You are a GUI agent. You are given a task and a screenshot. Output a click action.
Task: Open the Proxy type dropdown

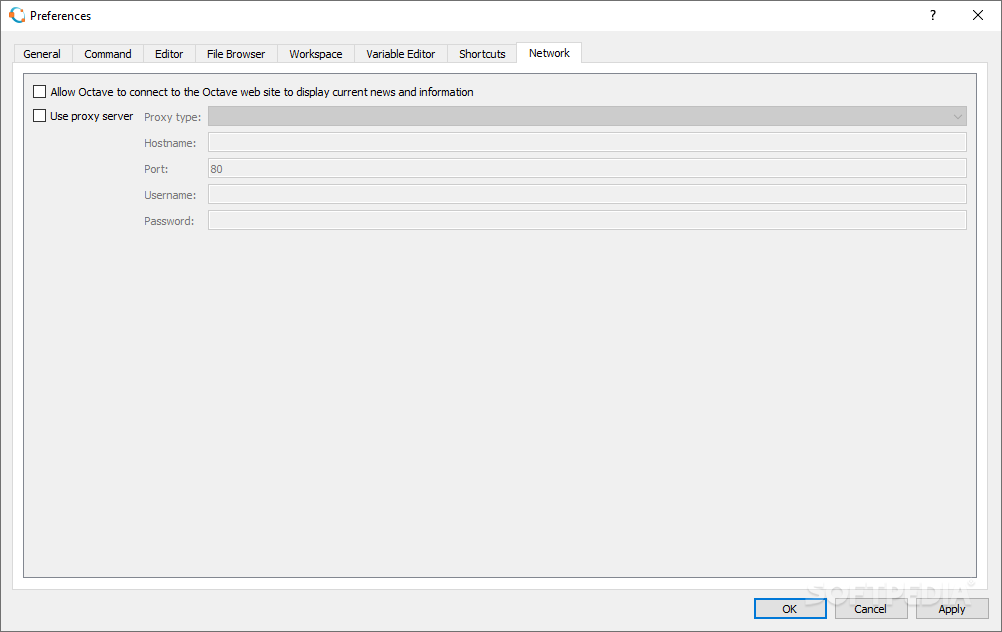(x=587, y=116)
